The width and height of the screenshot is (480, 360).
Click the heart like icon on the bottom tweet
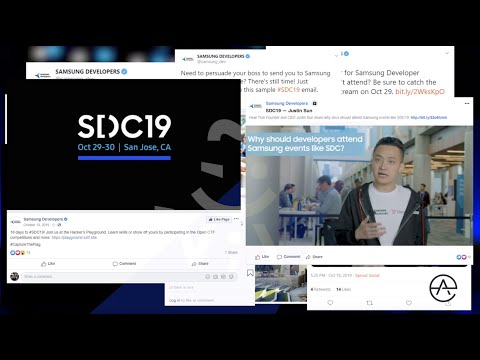click(x=409, y=303)
